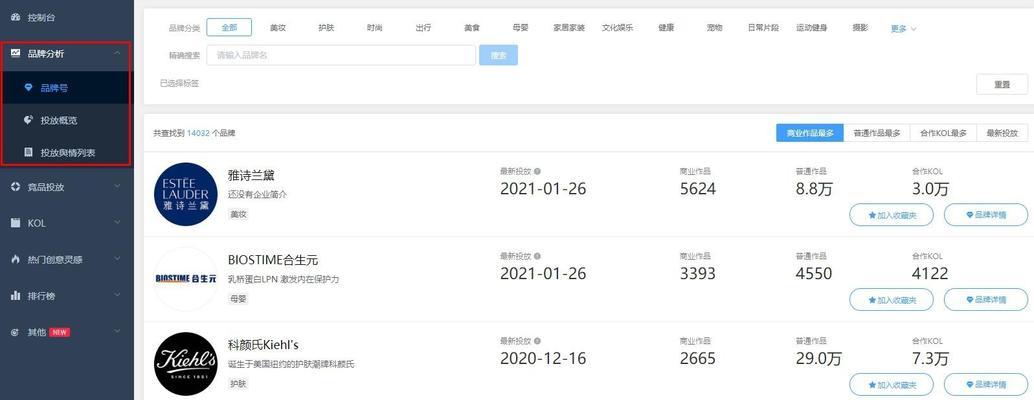Open 品牌详情 for BIOSTIME合生元
This screenshot has width=1034, height=400.
(x=986, y=300)
